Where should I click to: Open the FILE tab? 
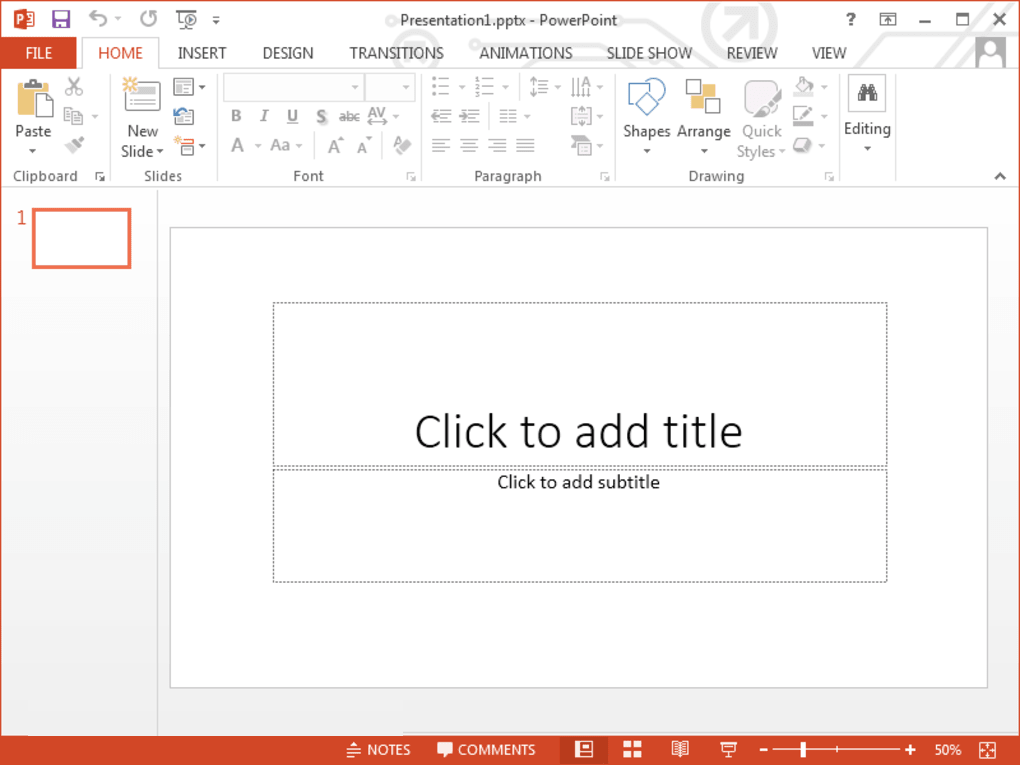[38, 53]
